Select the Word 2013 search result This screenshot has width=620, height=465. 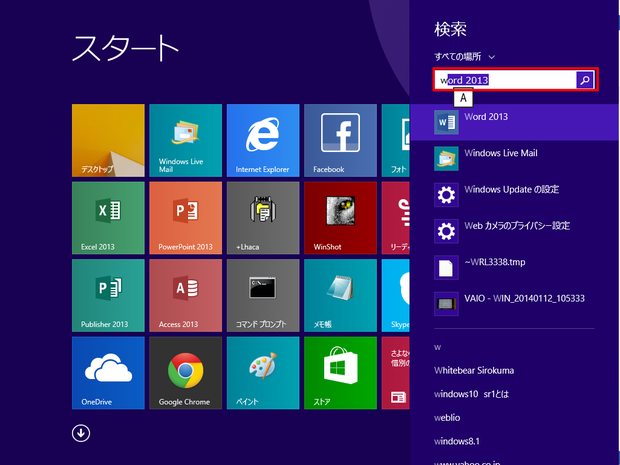click(514, 122)
